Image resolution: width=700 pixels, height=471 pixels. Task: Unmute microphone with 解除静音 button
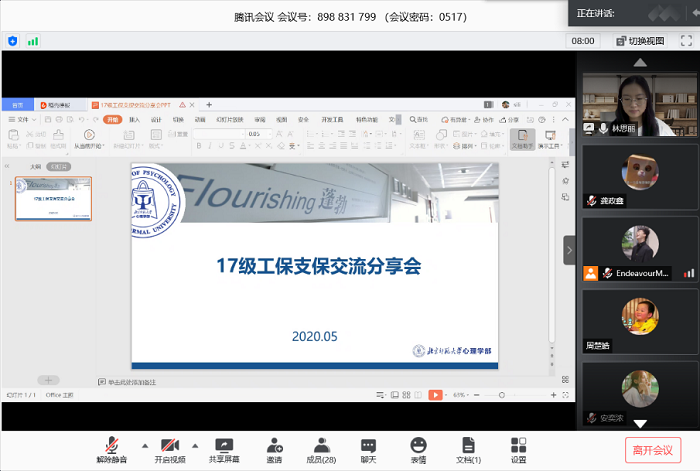coord(113,449)
